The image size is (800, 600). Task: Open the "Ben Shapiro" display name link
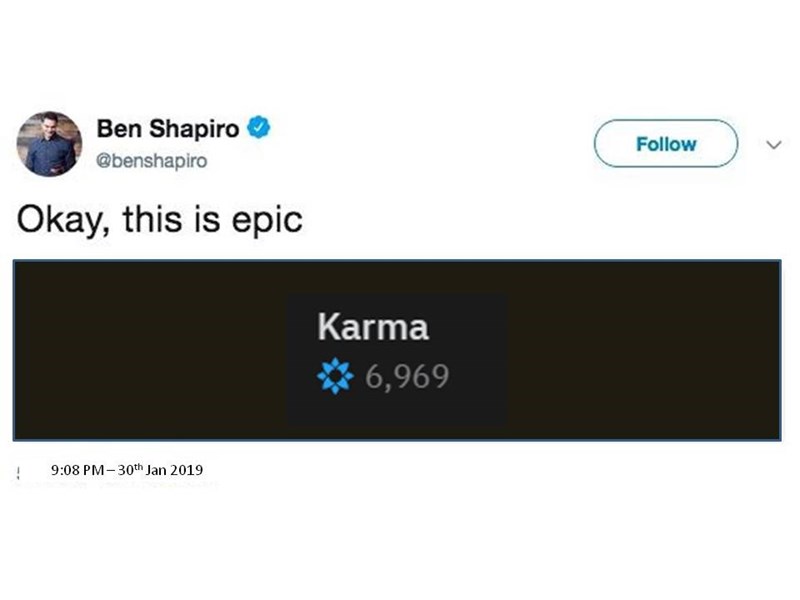[169, 129]
